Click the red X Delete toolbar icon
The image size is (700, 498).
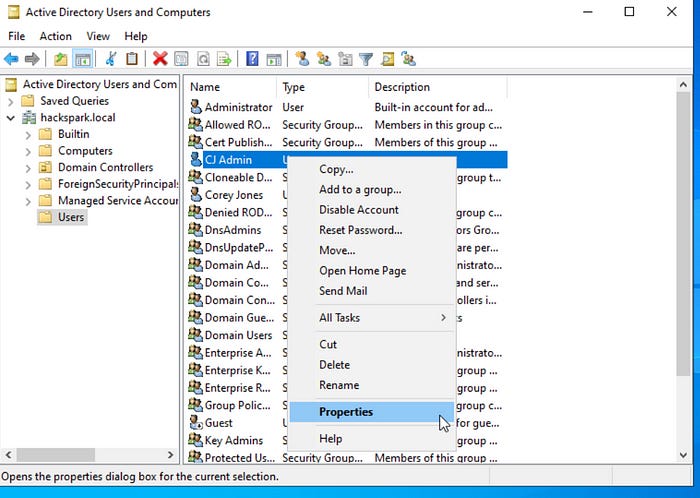point(160,59)
